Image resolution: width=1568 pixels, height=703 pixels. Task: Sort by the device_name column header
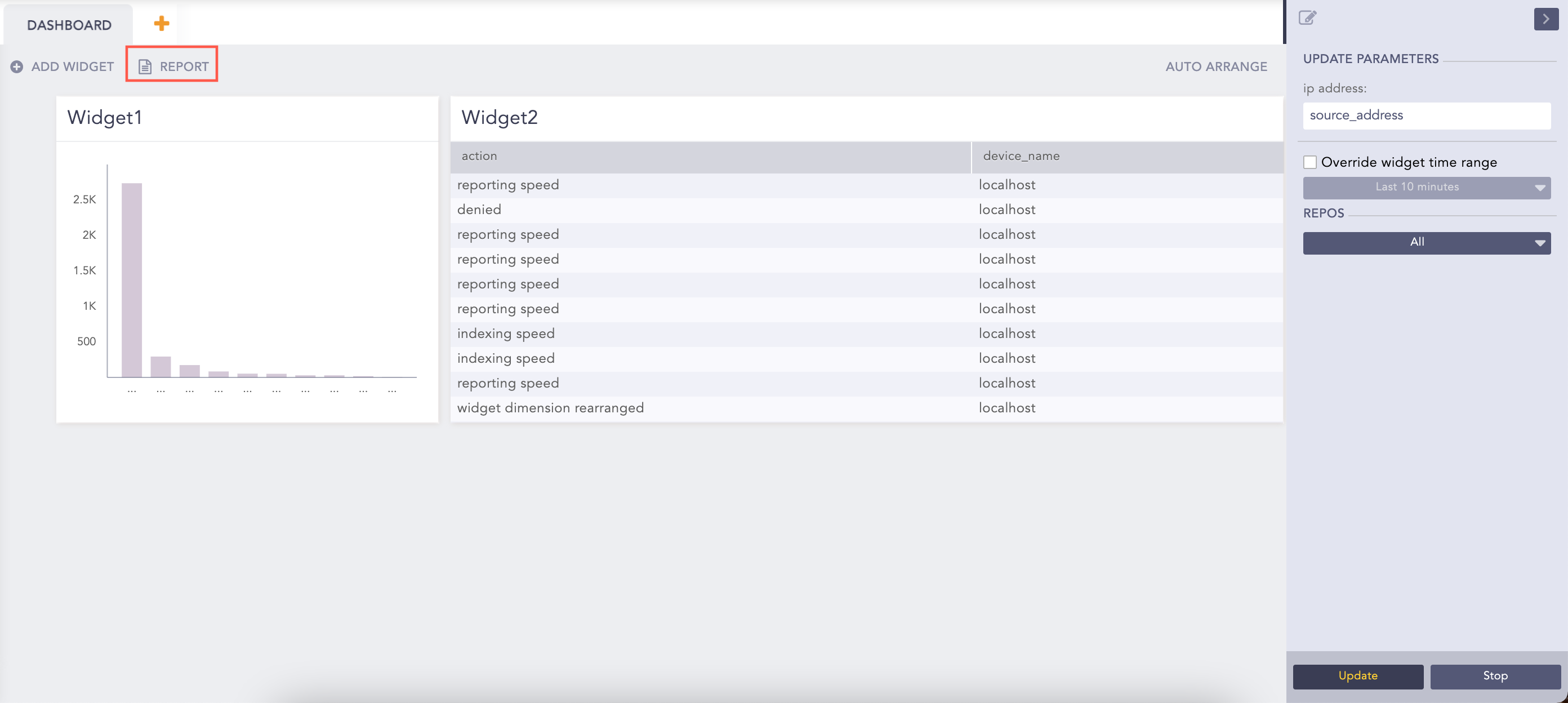point(1021,157)
